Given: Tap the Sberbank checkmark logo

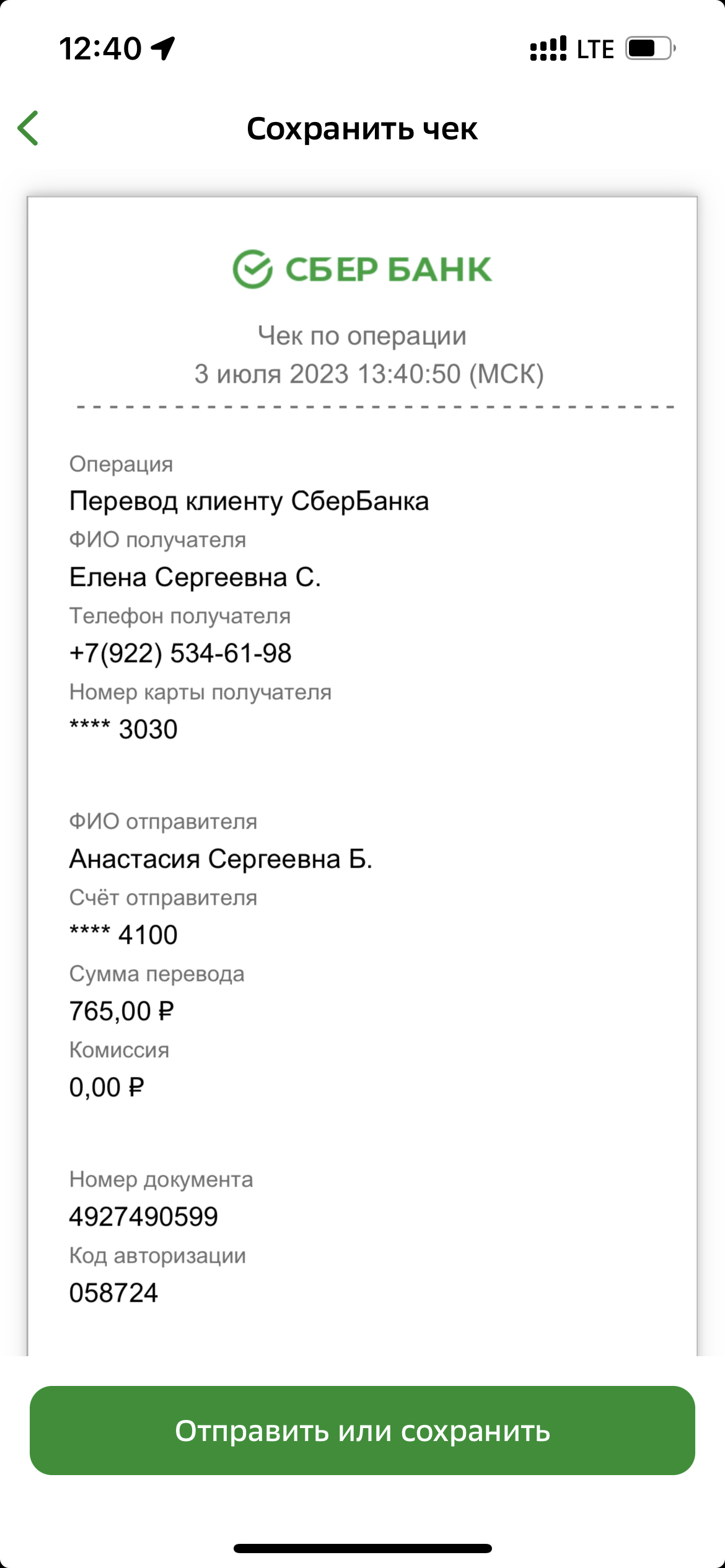Looking at the screenshot, I should 252,269.
